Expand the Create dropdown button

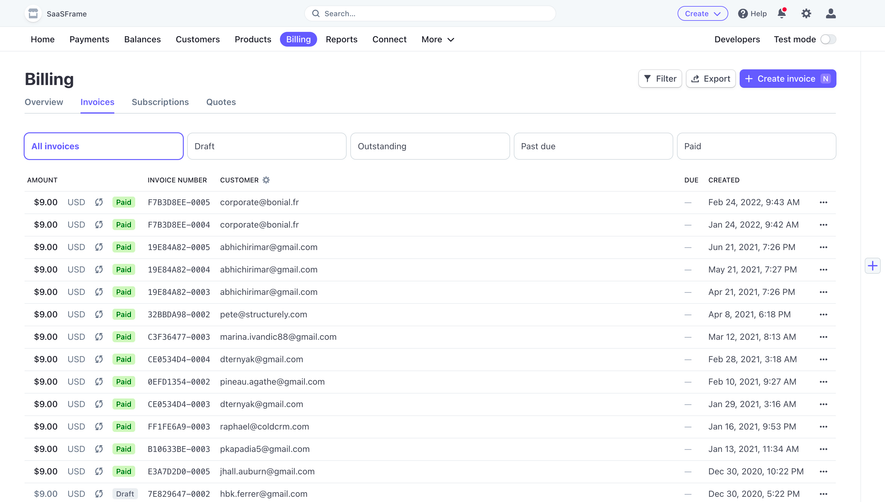[x=702, y=14]
